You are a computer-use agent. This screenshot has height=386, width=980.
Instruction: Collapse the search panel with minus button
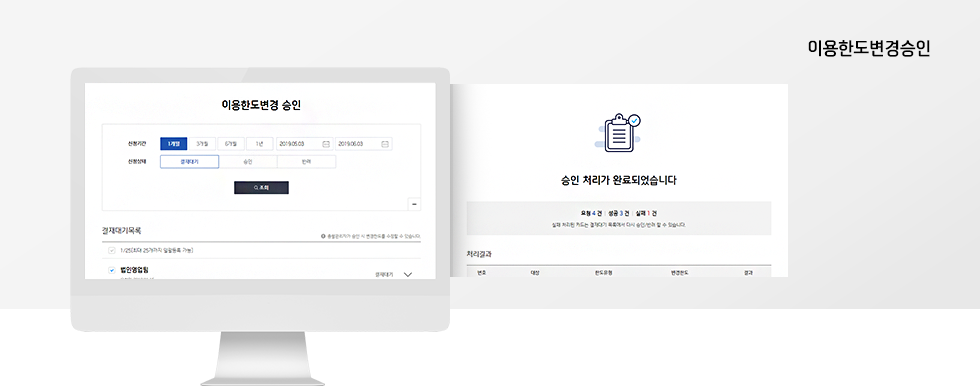coord(414,204)
